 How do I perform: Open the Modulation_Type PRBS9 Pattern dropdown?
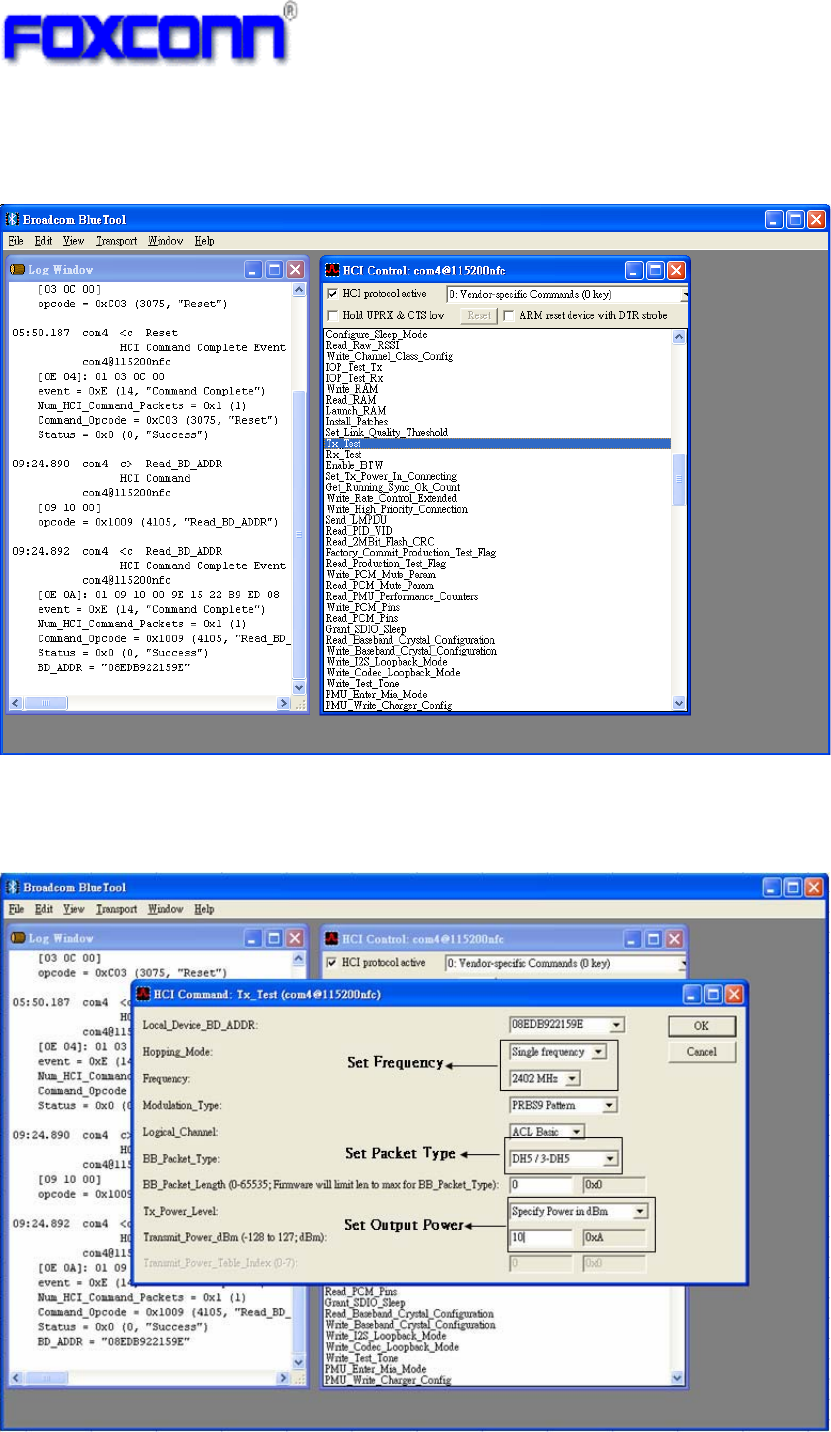[x=610, y=1106]
